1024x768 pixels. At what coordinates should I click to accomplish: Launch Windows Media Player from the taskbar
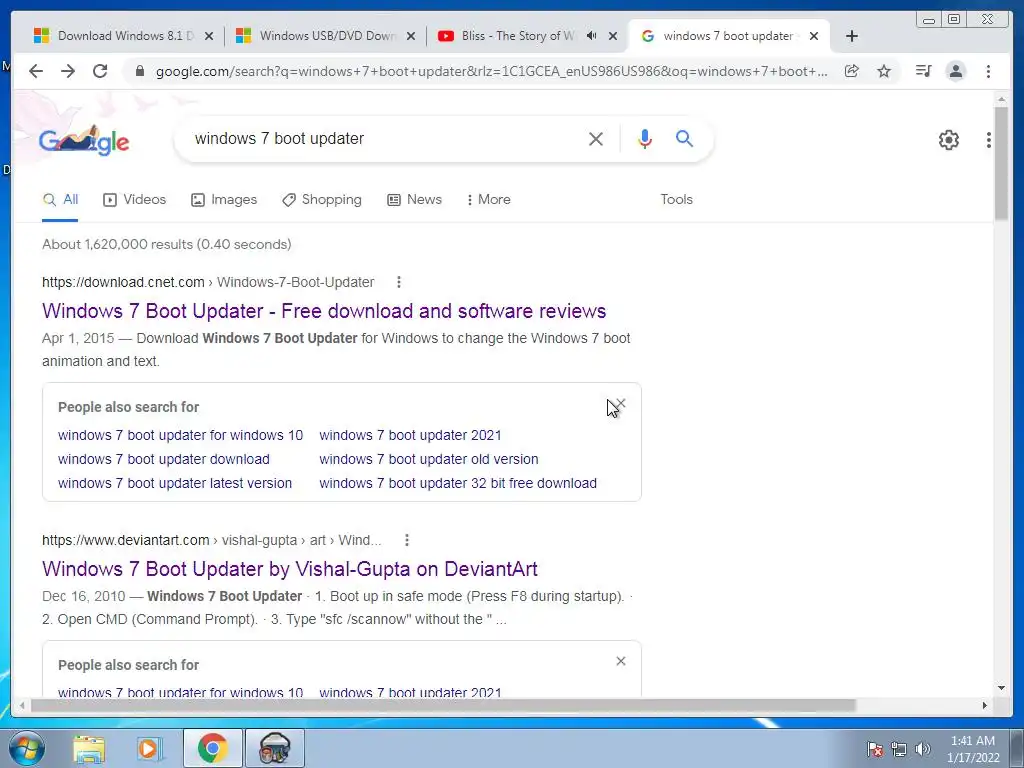(148, 748)
